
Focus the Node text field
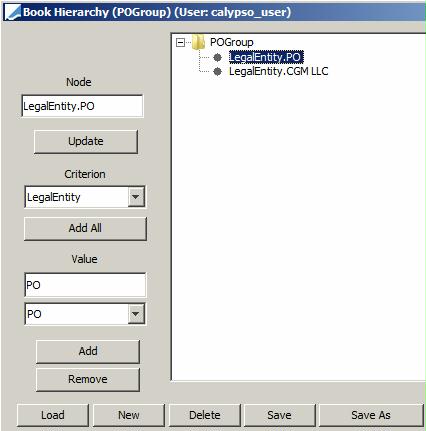pyautogui.click(x=82, y=106)
